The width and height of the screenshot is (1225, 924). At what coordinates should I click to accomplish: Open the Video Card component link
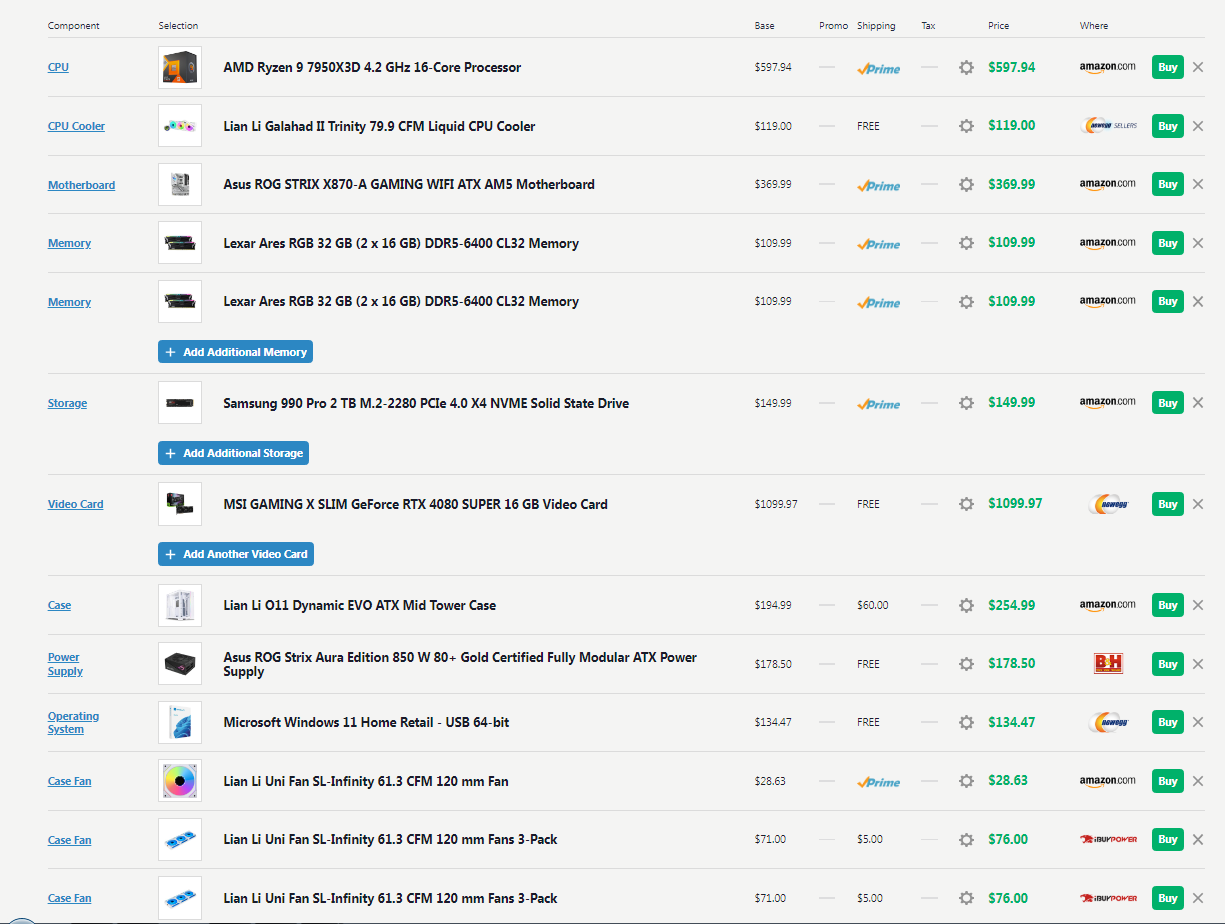coord(75,504)
